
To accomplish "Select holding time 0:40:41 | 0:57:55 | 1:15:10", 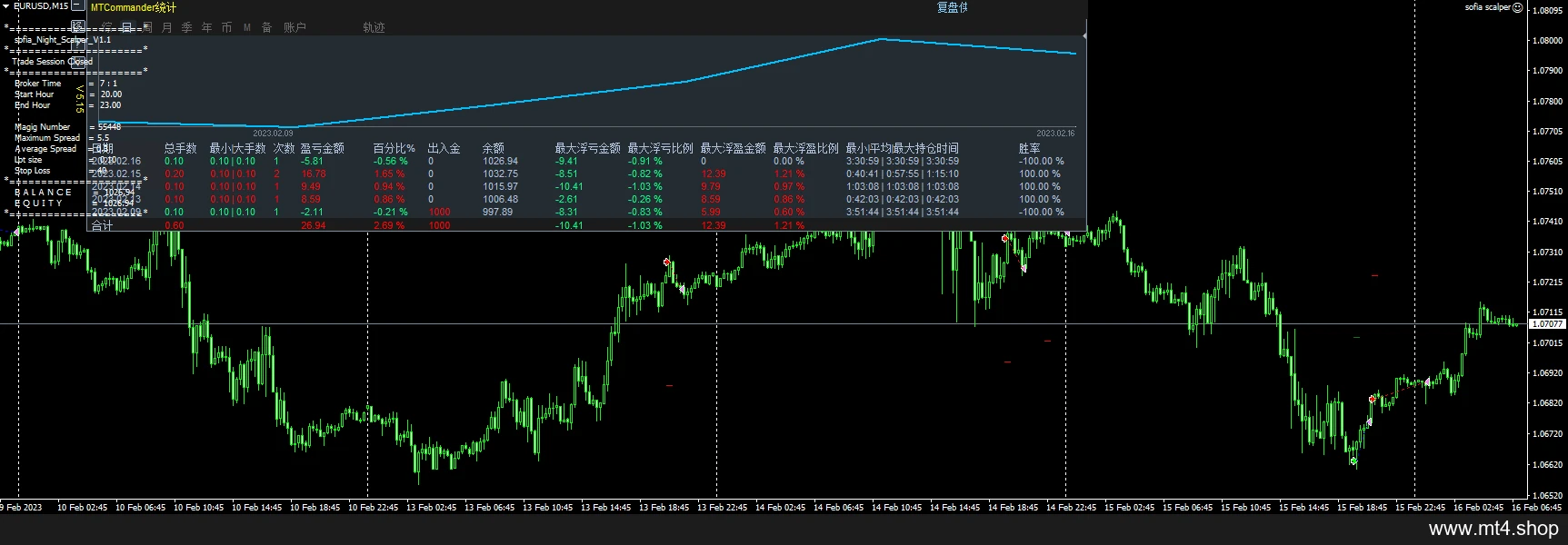I will click(x=903, y=173).
